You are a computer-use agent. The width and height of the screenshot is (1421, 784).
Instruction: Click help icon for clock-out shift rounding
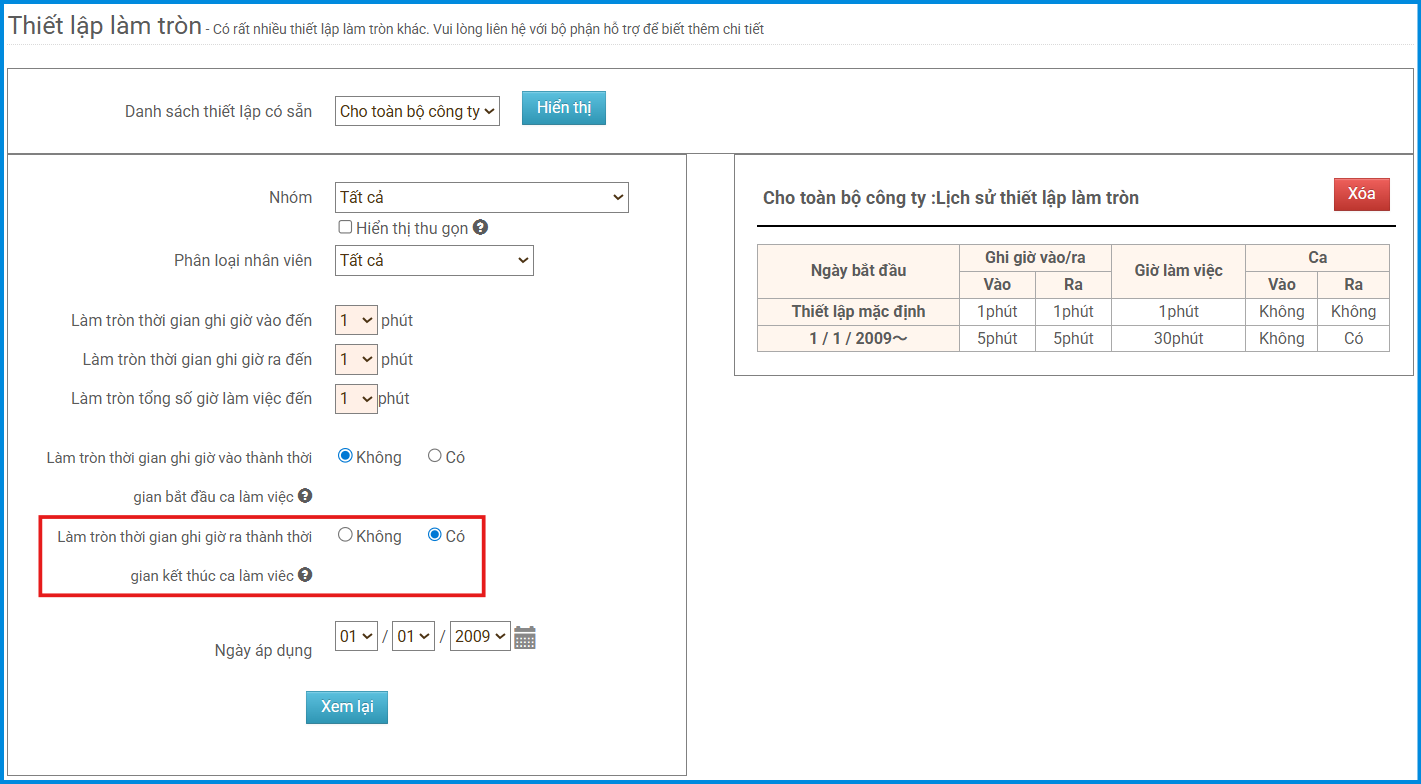pyautogui.click(x=305, y=575)
